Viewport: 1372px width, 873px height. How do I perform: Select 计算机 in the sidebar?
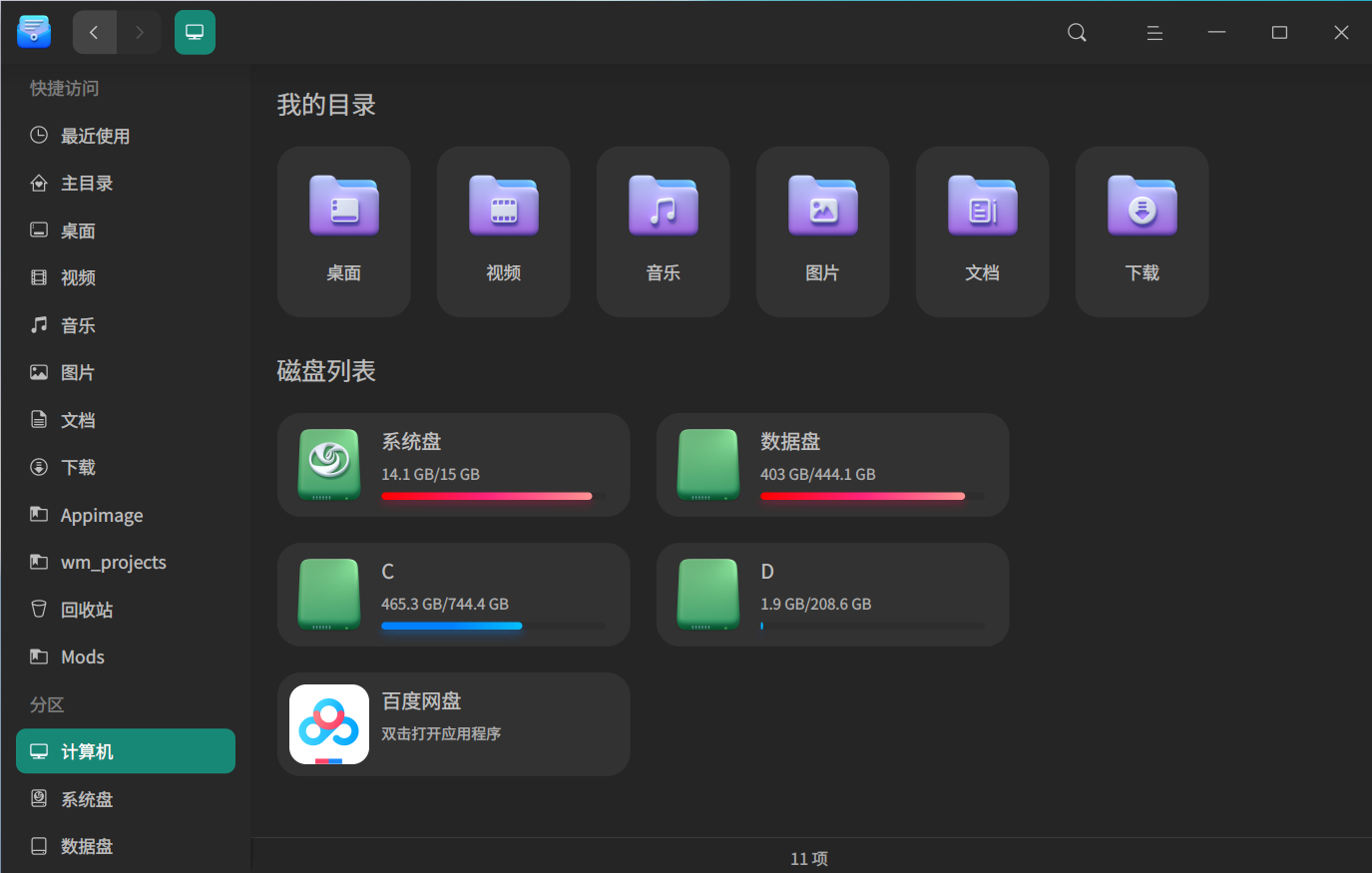pos(126,751)
